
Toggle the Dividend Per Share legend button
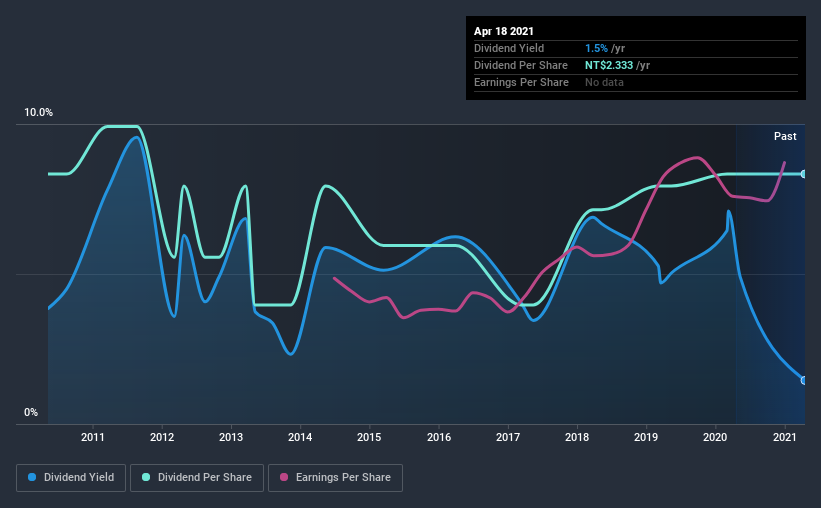point(197,478)
